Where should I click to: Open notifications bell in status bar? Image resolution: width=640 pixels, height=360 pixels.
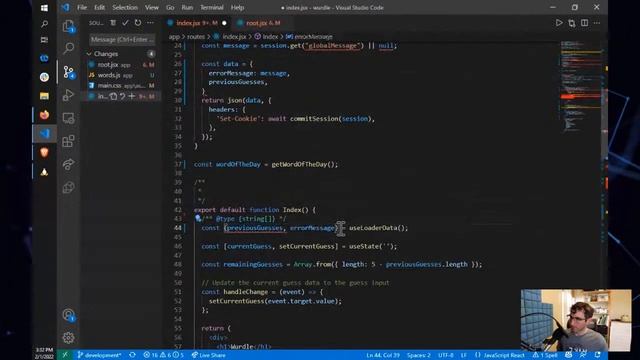(598, 355)
